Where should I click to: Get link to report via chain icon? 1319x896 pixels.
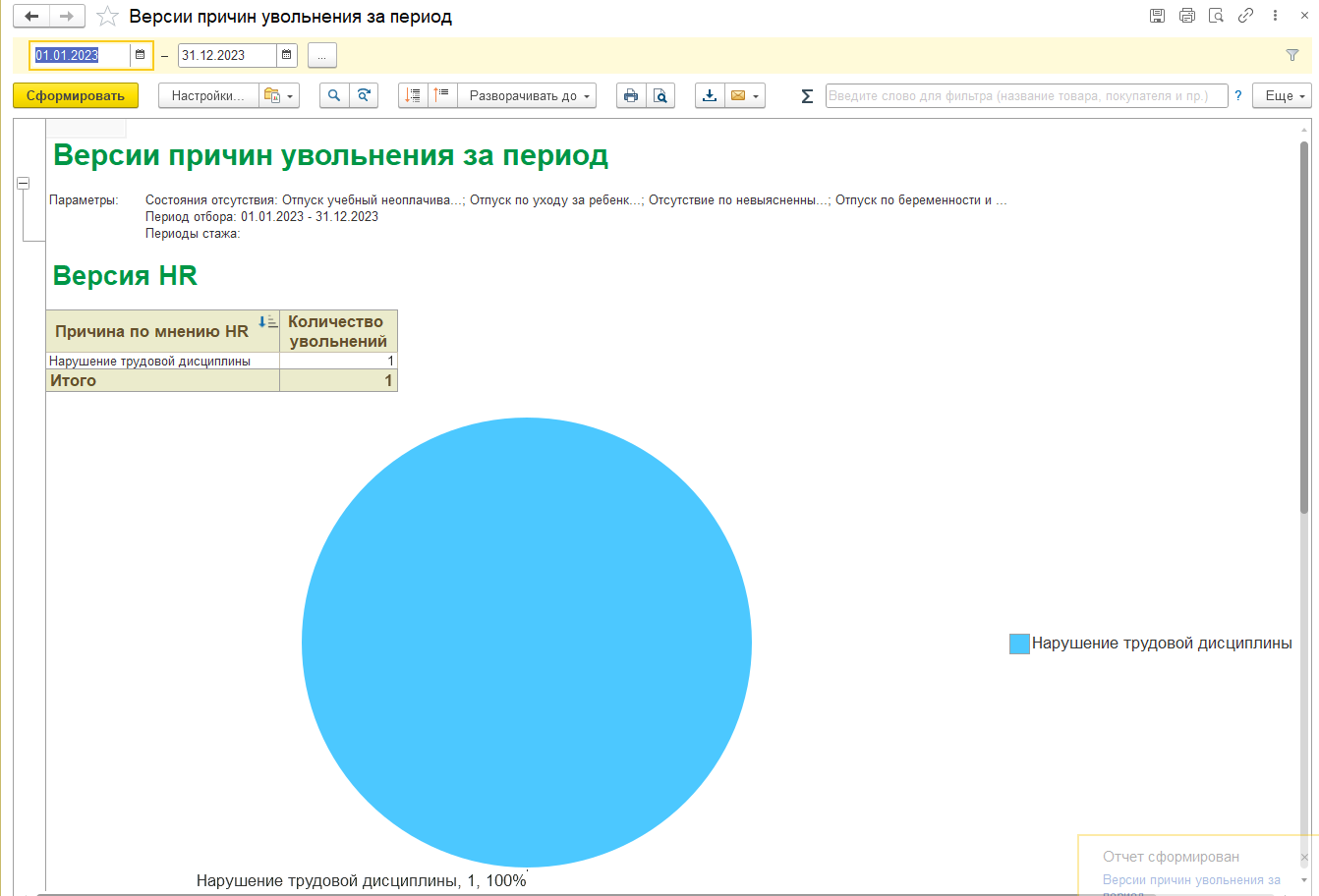tap(1245, 16)
